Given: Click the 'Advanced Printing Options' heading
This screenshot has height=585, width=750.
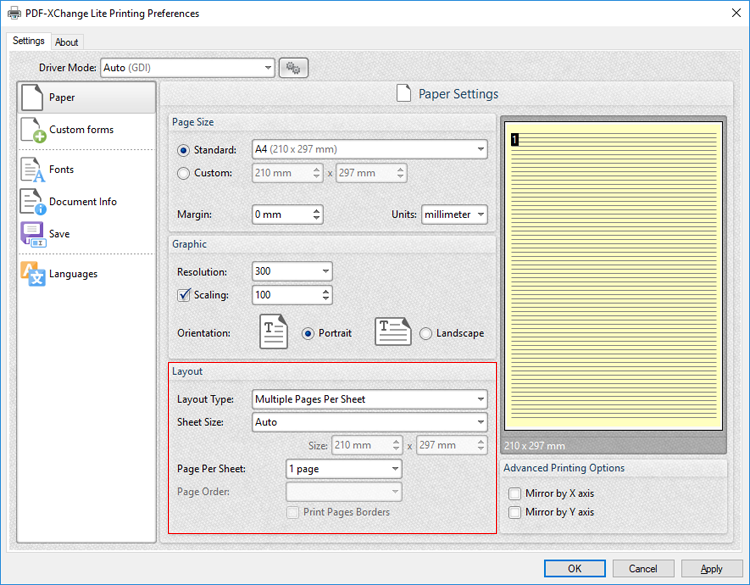Looking at the screenshot, I should [x=563, y=468].
